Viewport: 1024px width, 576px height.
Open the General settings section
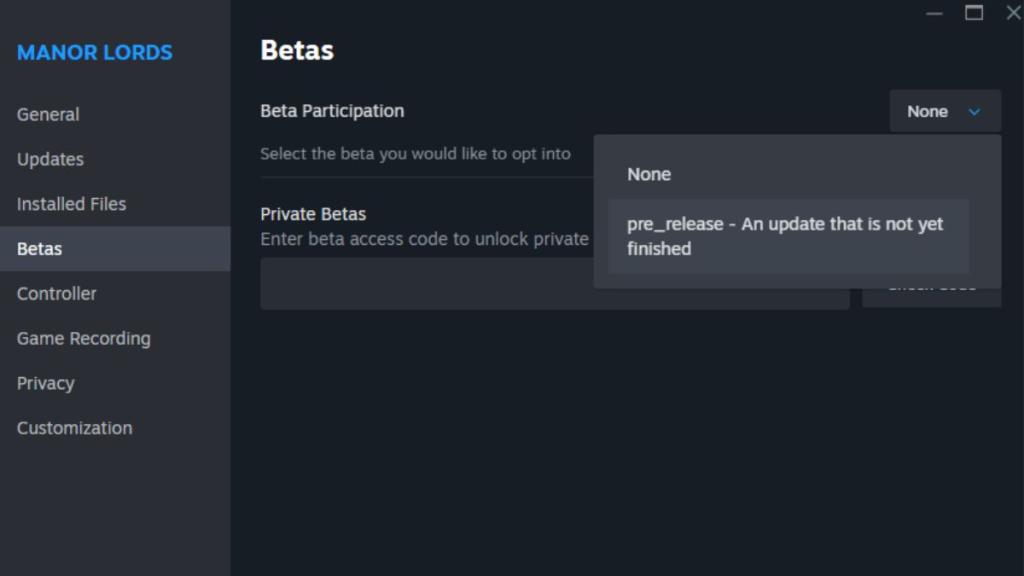pyautogui.click(x=48, y=114)
